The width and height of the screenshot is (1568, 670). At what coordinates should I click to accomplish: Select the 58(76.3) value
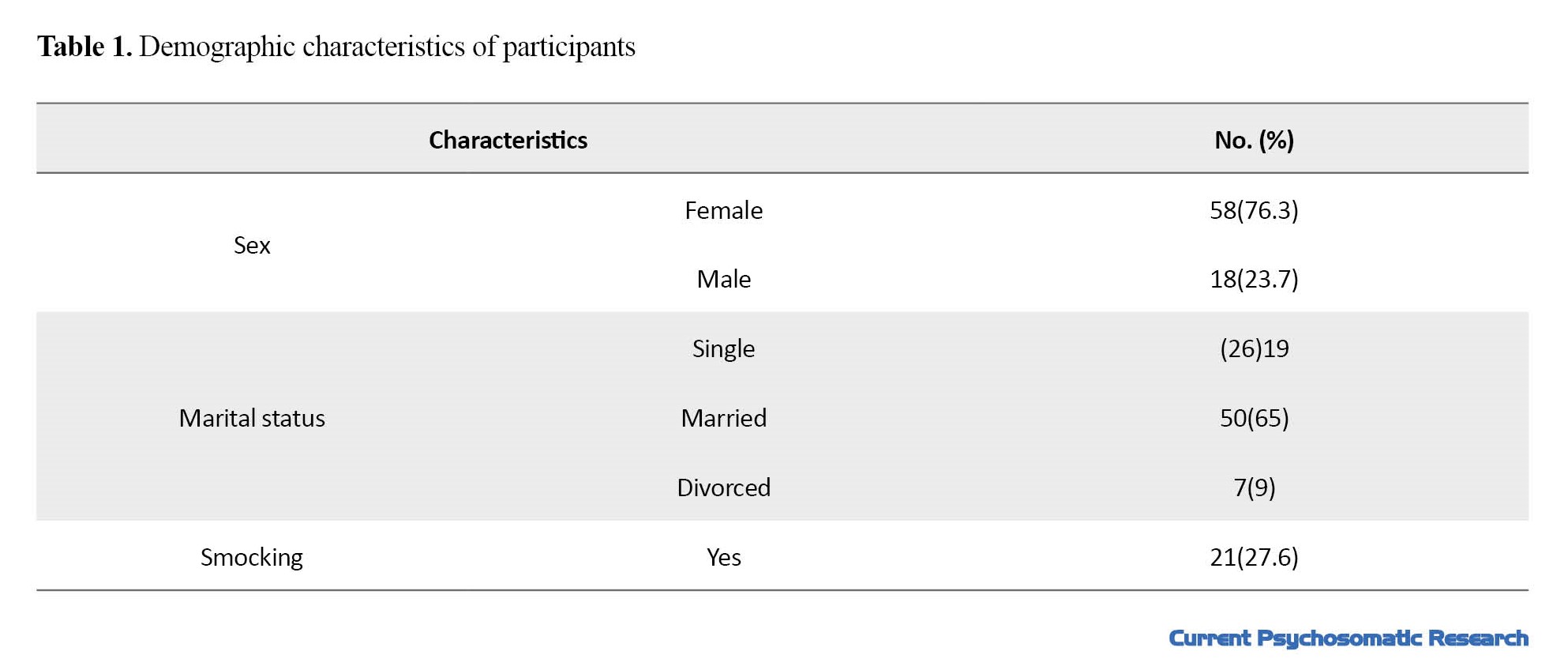click(1254, 210)
